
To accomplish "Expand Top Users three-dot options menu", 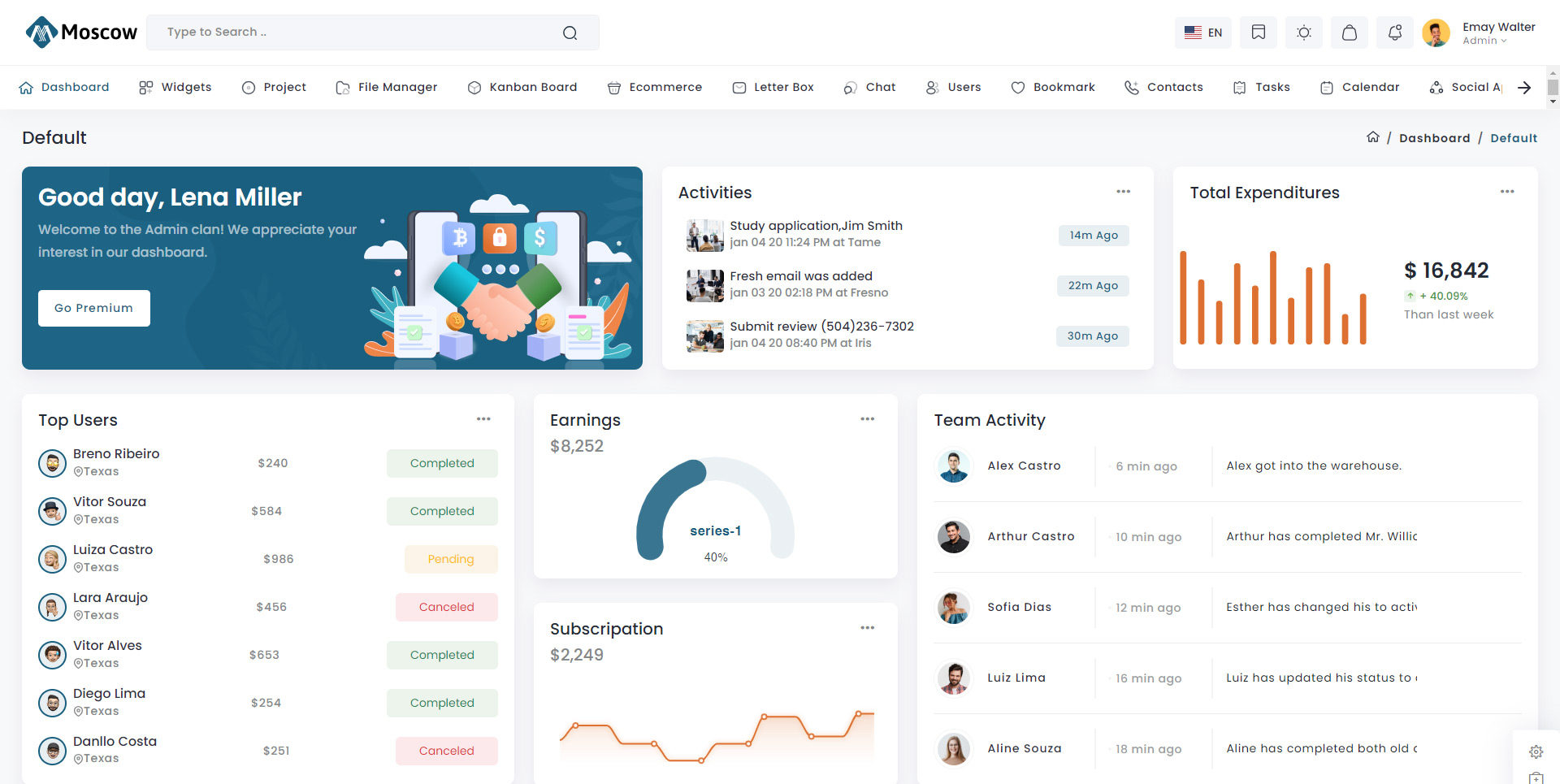I will click(x=483, y=419).
